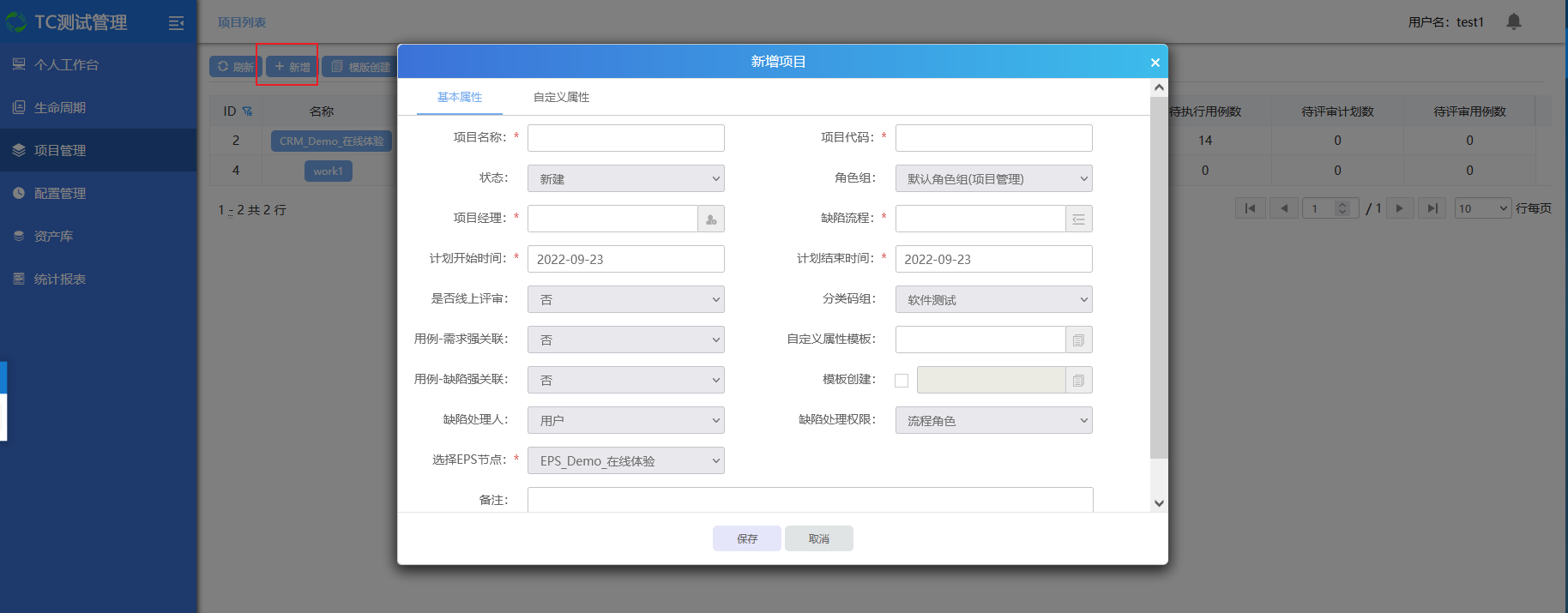
Task: Click the 项目名称 input field
Action: point(625,138)
